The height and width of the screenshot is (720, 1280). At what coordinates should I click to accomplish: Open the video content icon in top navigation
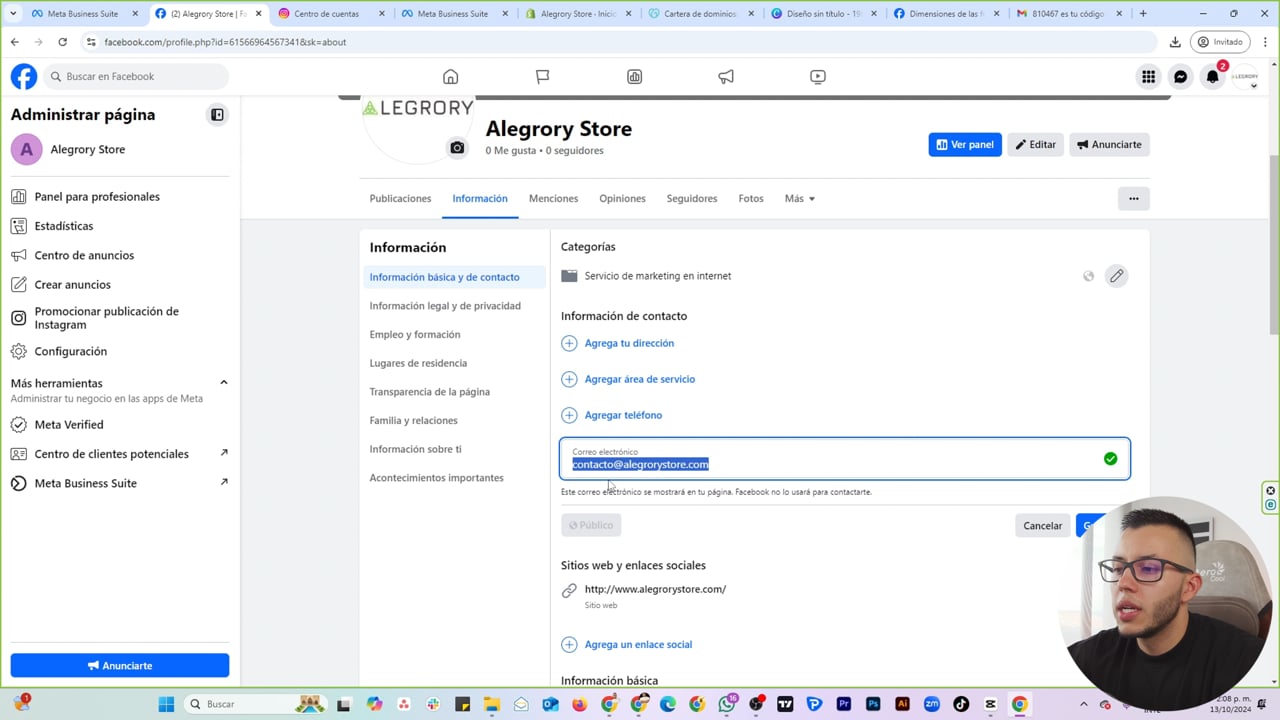(817, 76)
